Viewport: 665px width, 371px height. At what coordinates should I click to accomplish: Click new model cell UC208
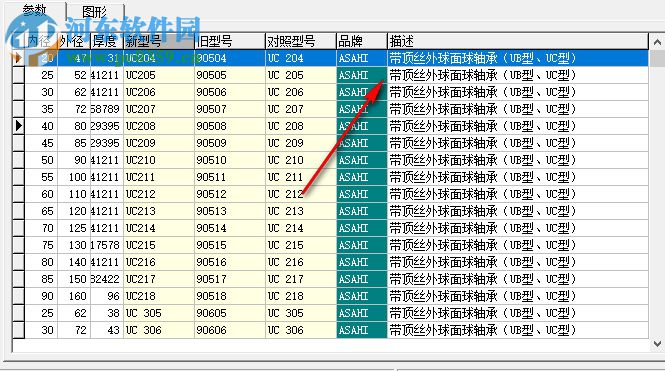pos(159,126)
